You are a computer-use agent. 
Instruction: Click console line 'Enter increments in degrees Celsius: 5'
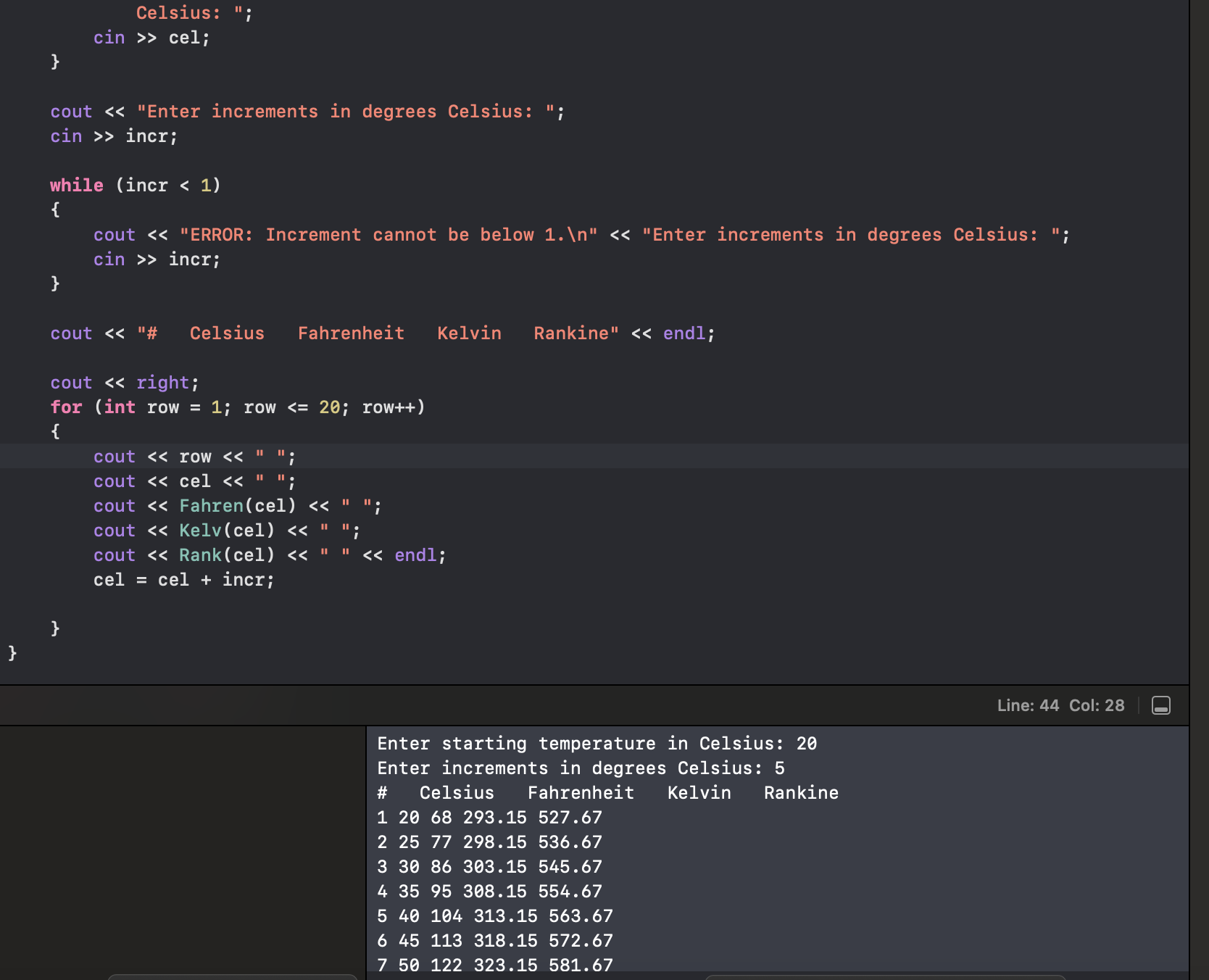[581, 768]
